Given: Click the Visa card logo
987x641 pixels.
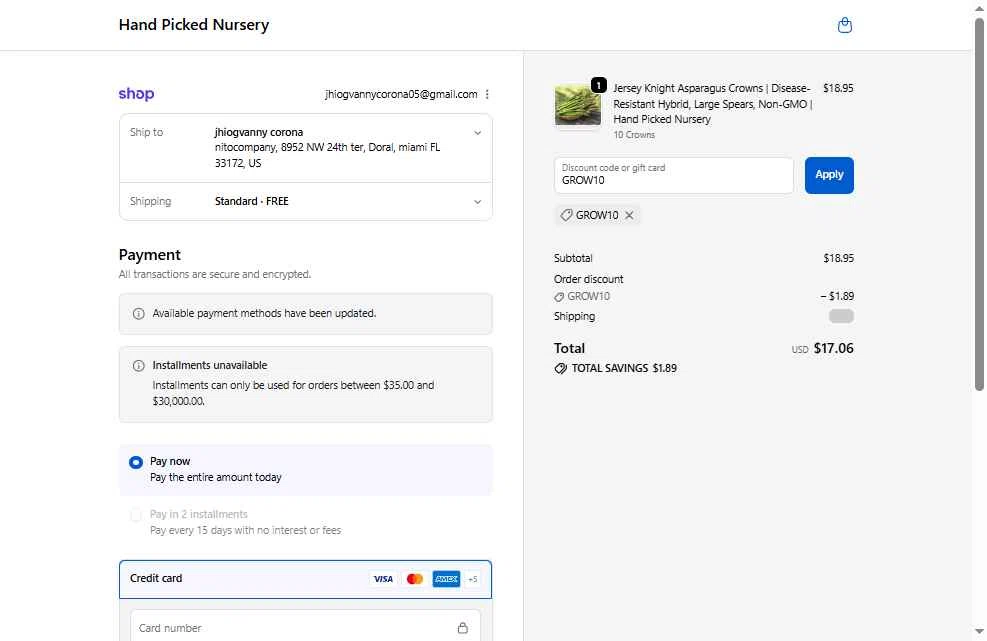Looking at the screenshot, I should (x=383, y=579).
